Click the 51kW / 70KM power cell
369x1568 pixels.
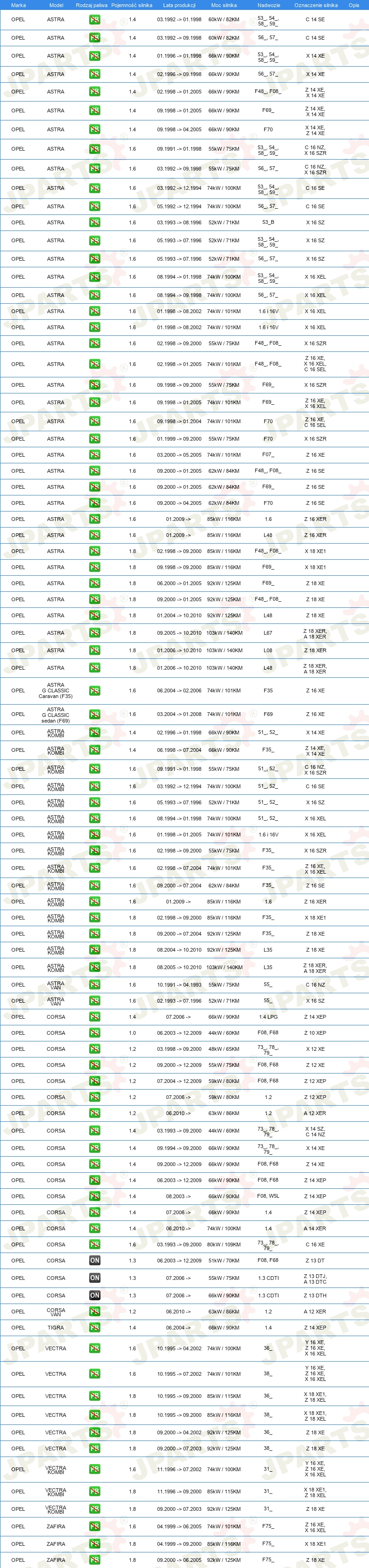[x=224, y=1260]
